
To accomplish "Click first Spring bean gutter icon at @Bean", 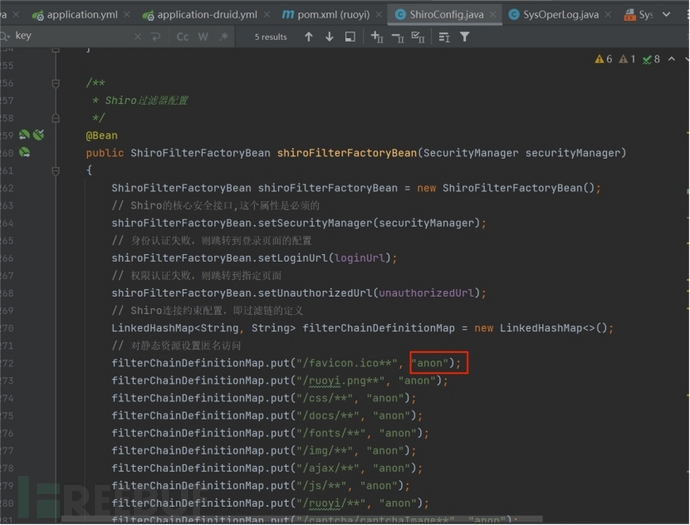I will [25, 135].
